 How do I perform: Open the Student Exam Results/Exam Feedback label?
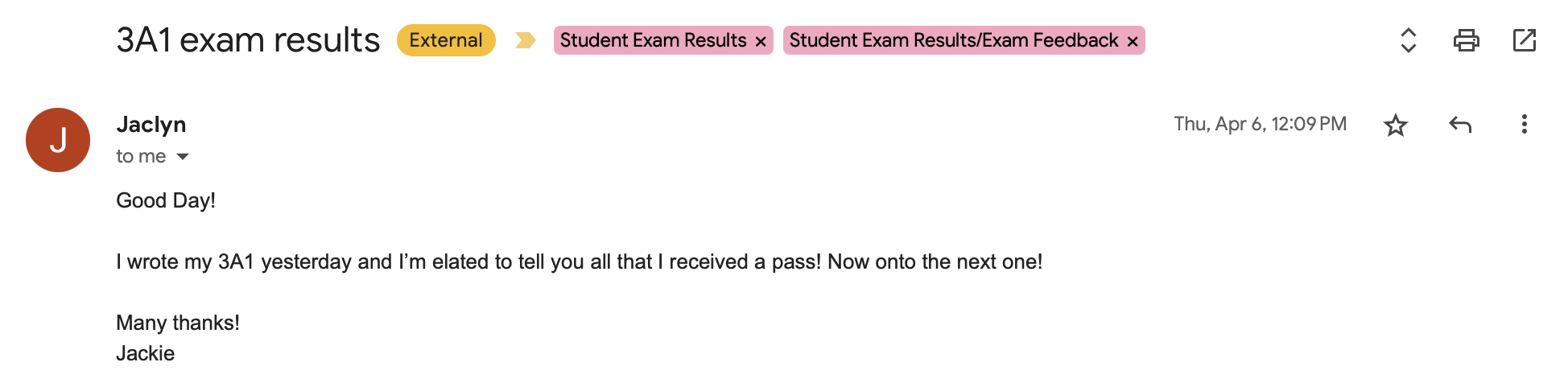point(953,40)
